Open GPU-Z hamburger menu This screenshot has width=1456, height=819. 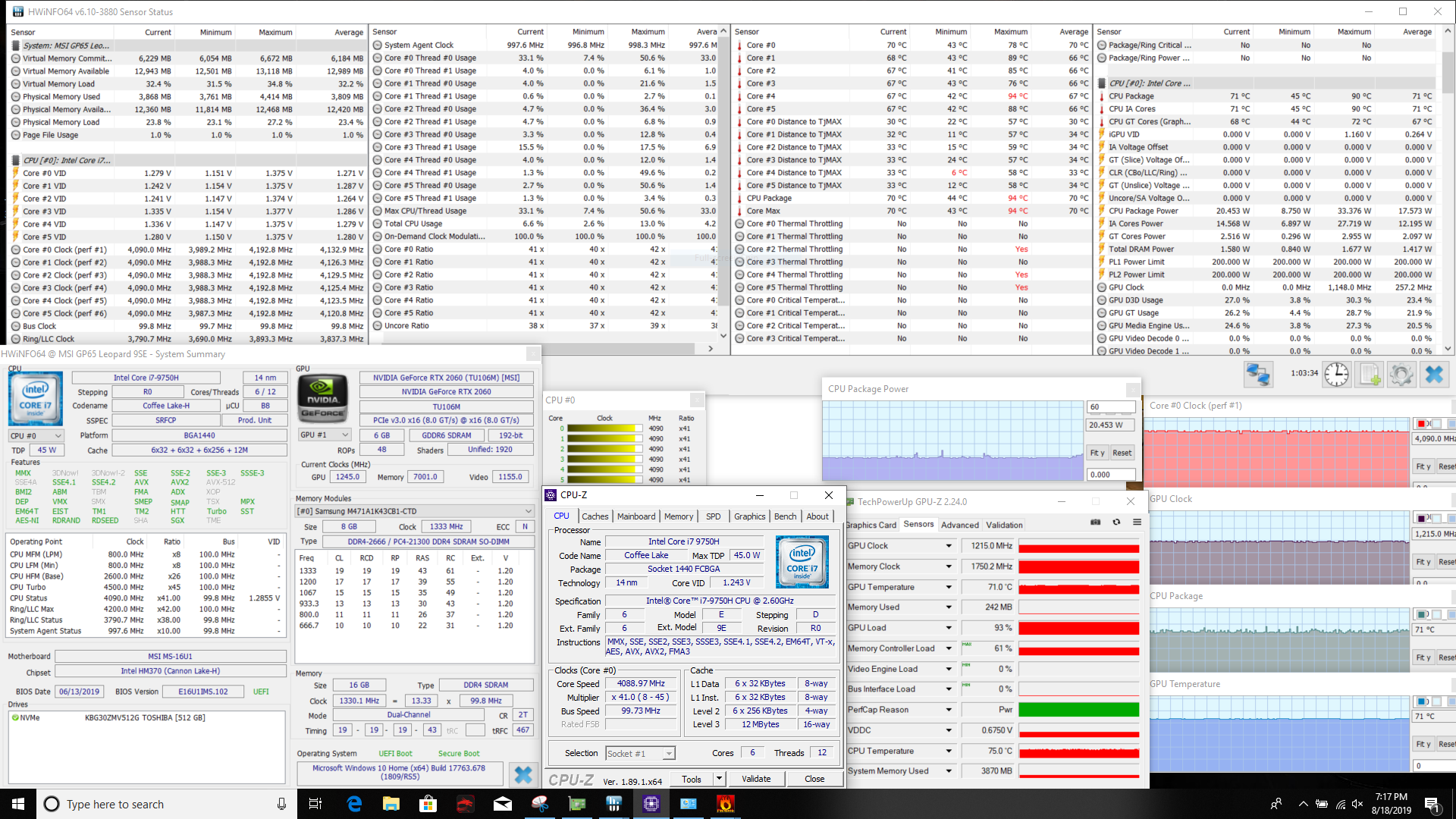1137,522
